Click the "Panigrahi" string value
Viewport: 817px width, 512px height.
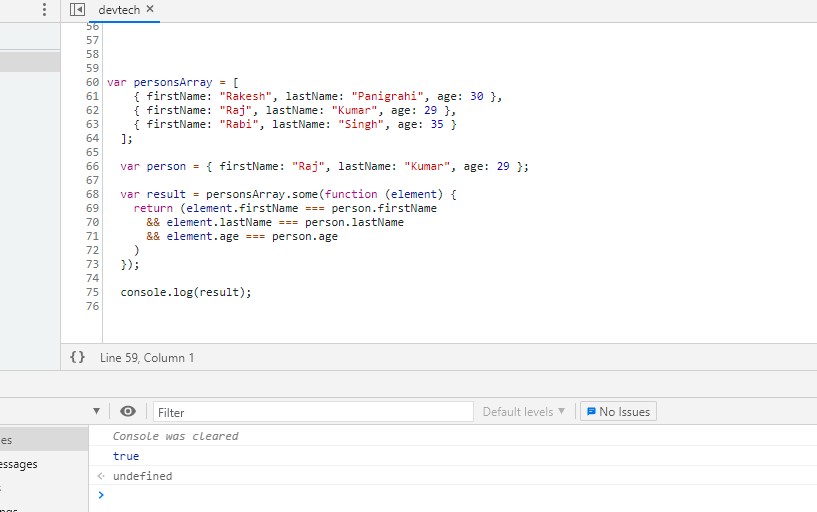[x=387, y=96]
